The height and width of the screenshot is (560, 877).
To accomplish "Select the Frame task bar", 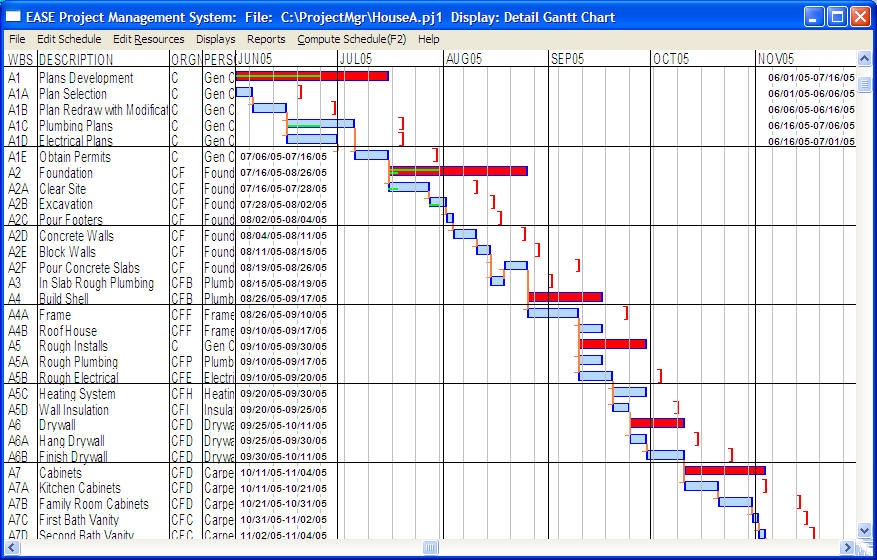I will click(553, 313).
